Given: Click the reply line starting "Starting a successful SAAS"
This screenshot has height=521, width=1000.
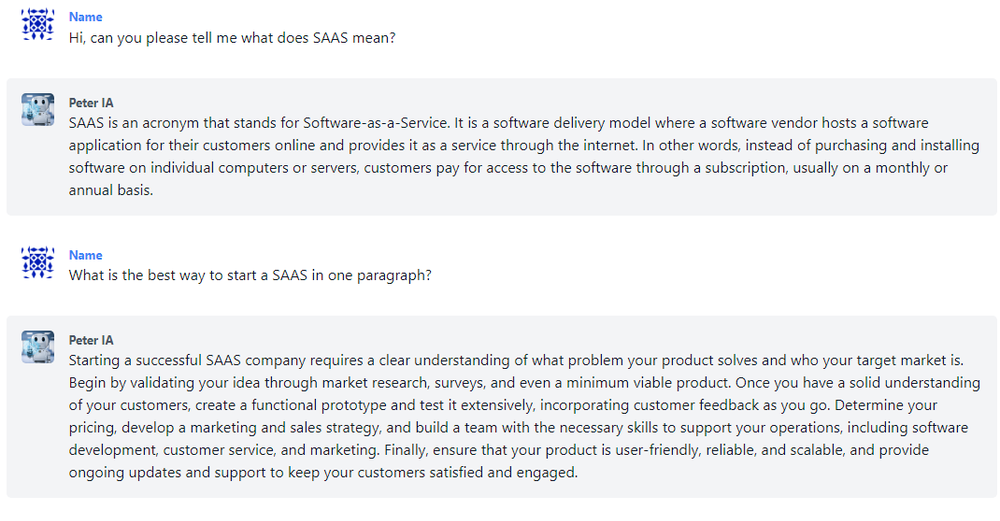Looking at the screenshot, I should [516, 360].
